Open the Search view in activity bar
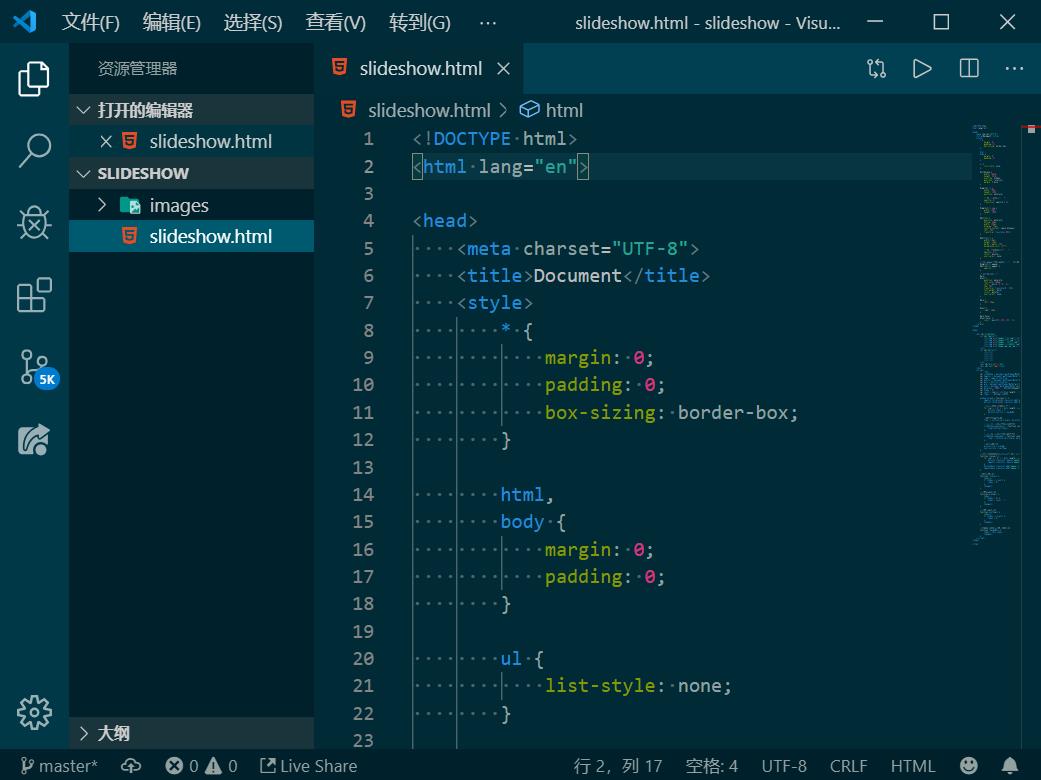 tap(34, 151)
